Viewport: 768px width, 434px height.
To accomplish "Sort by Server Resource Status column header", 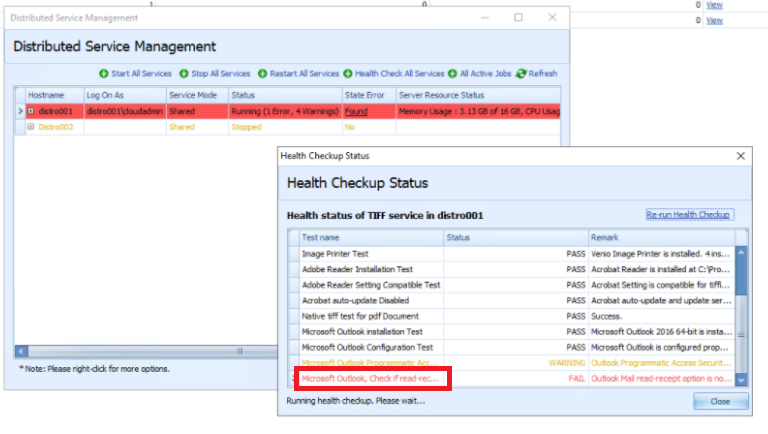I will (478, 95).
